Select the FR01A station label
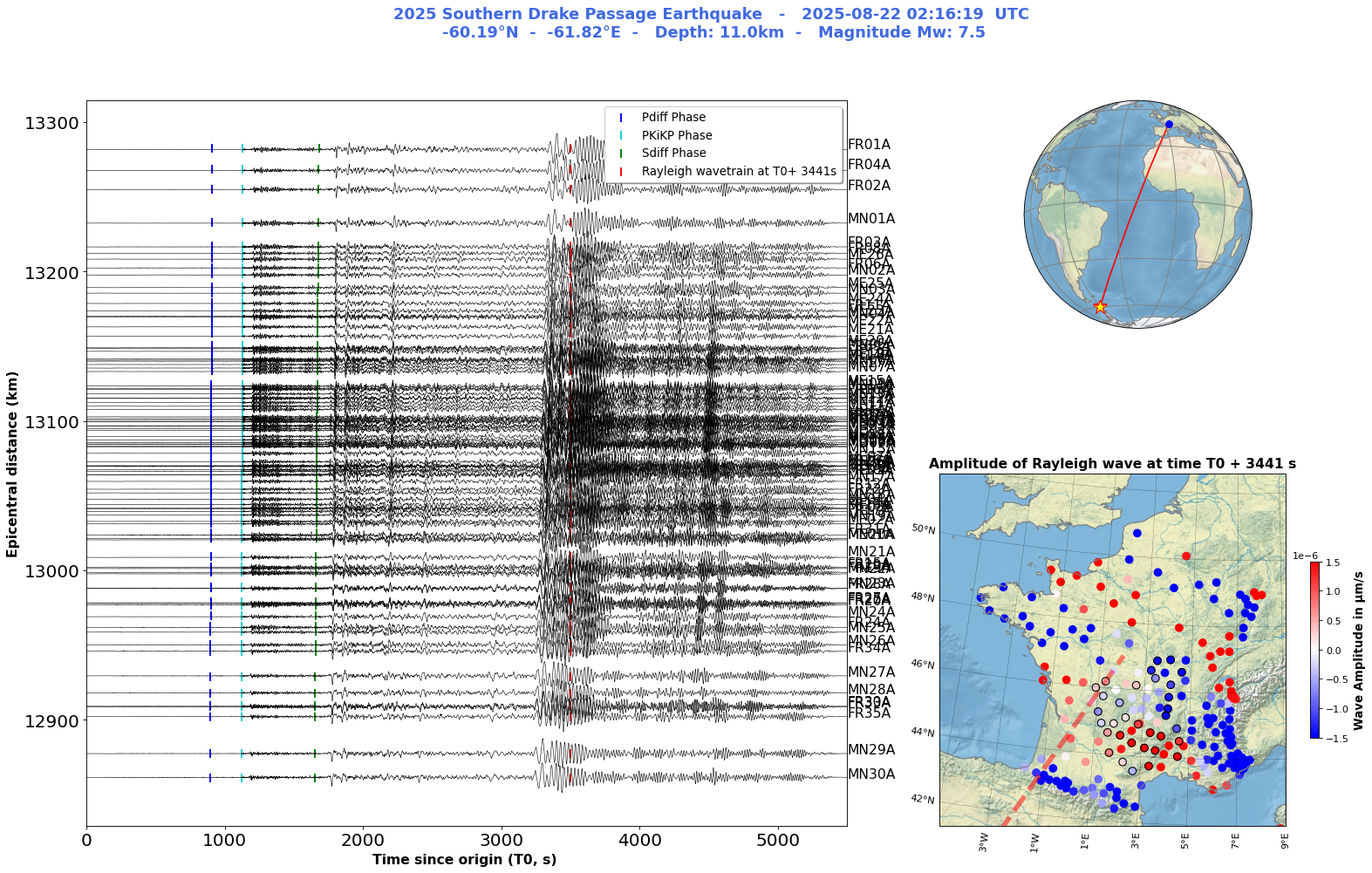The width and height of the screenshot is (1372, 873). (869, 145)
